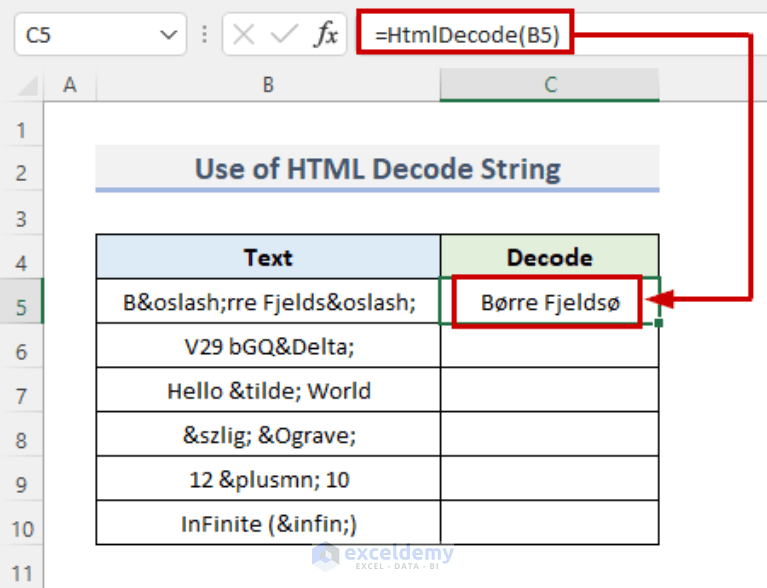Select empty Decode cell next to '12 &plusmn; 10'
The image size is (767, 588).
550,478
